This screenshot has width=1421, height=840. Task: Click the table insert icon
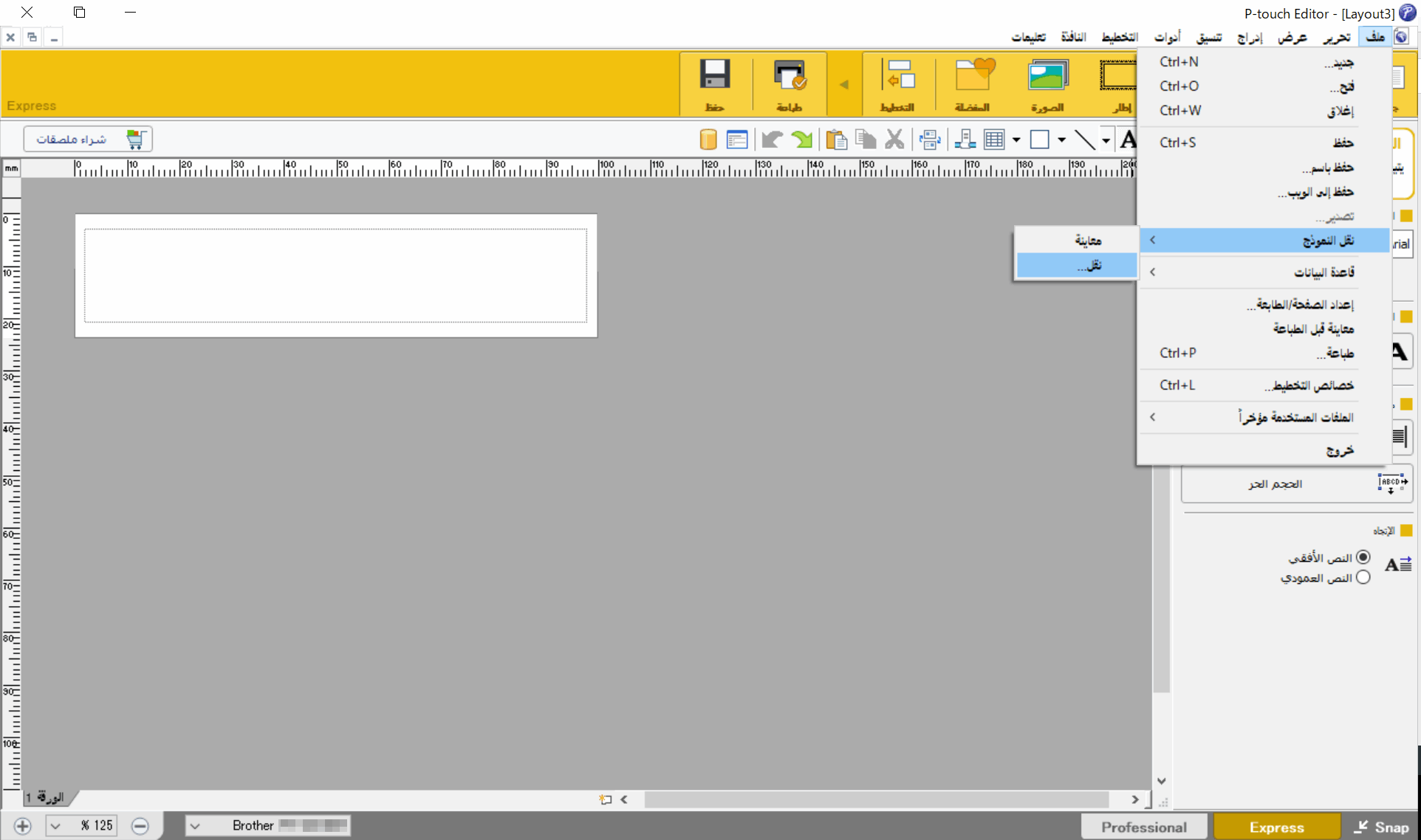click(x=994, y=140)
